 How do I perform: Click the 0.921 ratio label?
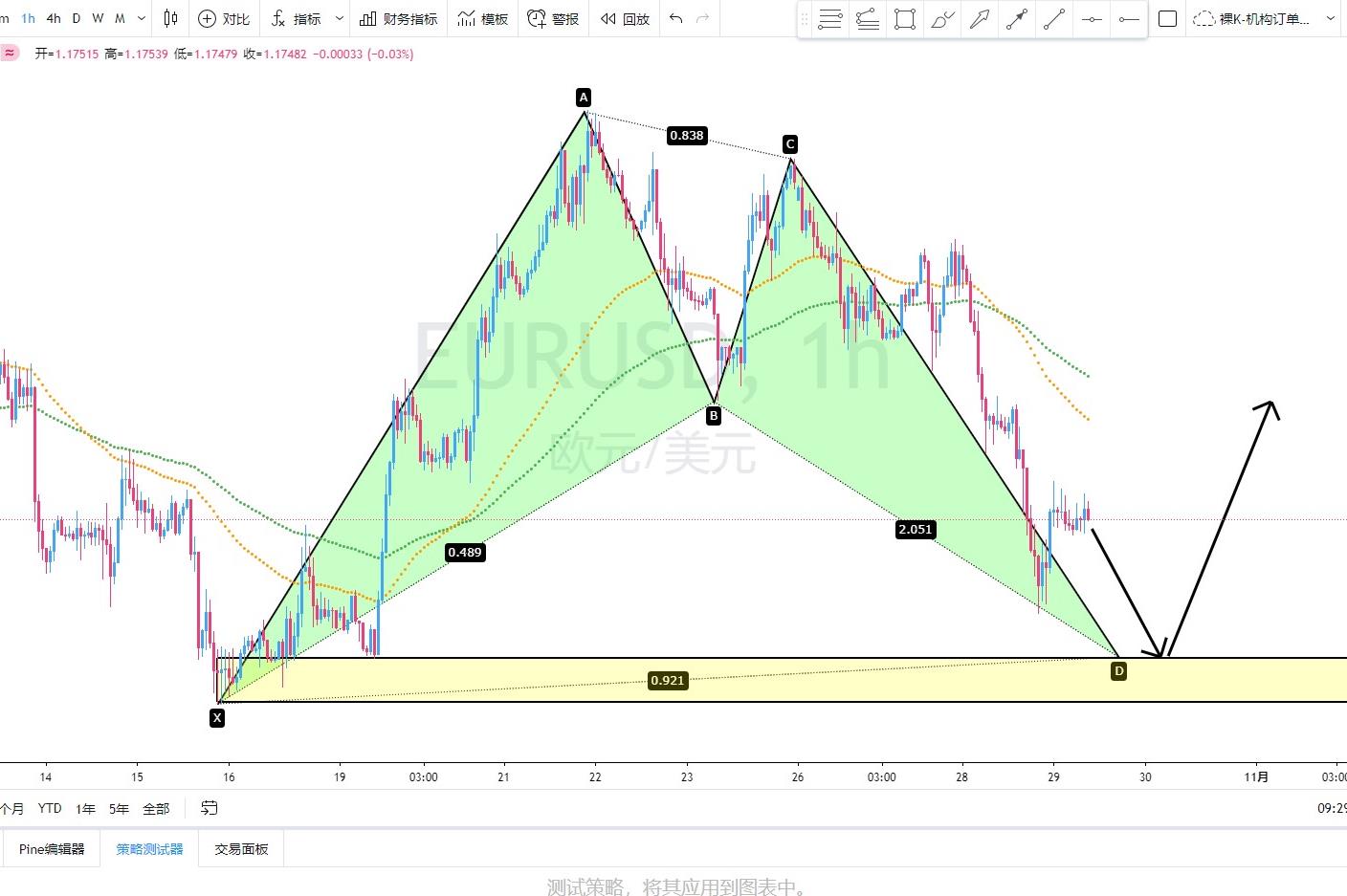point(668,681)
